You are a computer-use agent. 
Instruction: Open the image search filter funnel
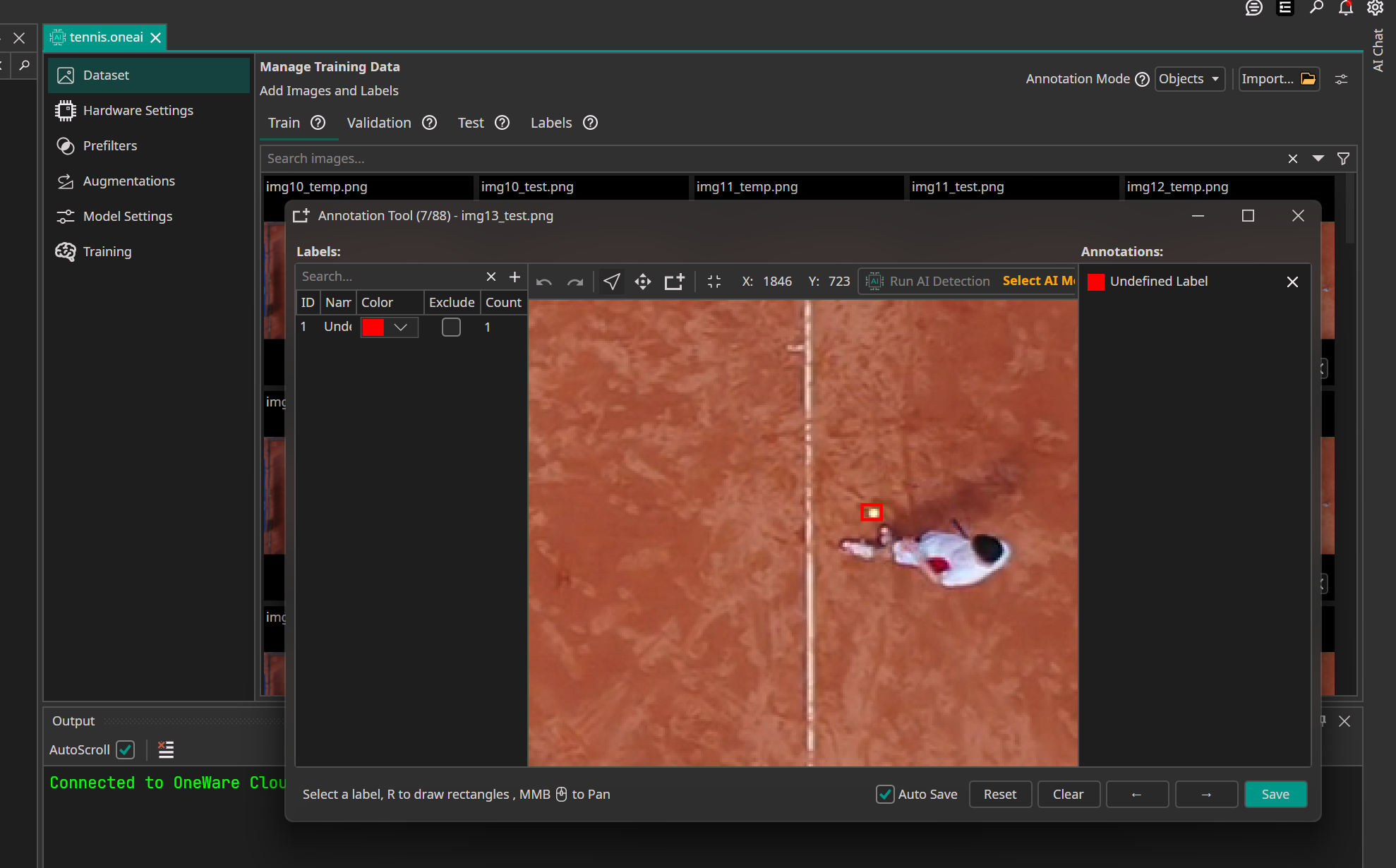click(1343, 158)
